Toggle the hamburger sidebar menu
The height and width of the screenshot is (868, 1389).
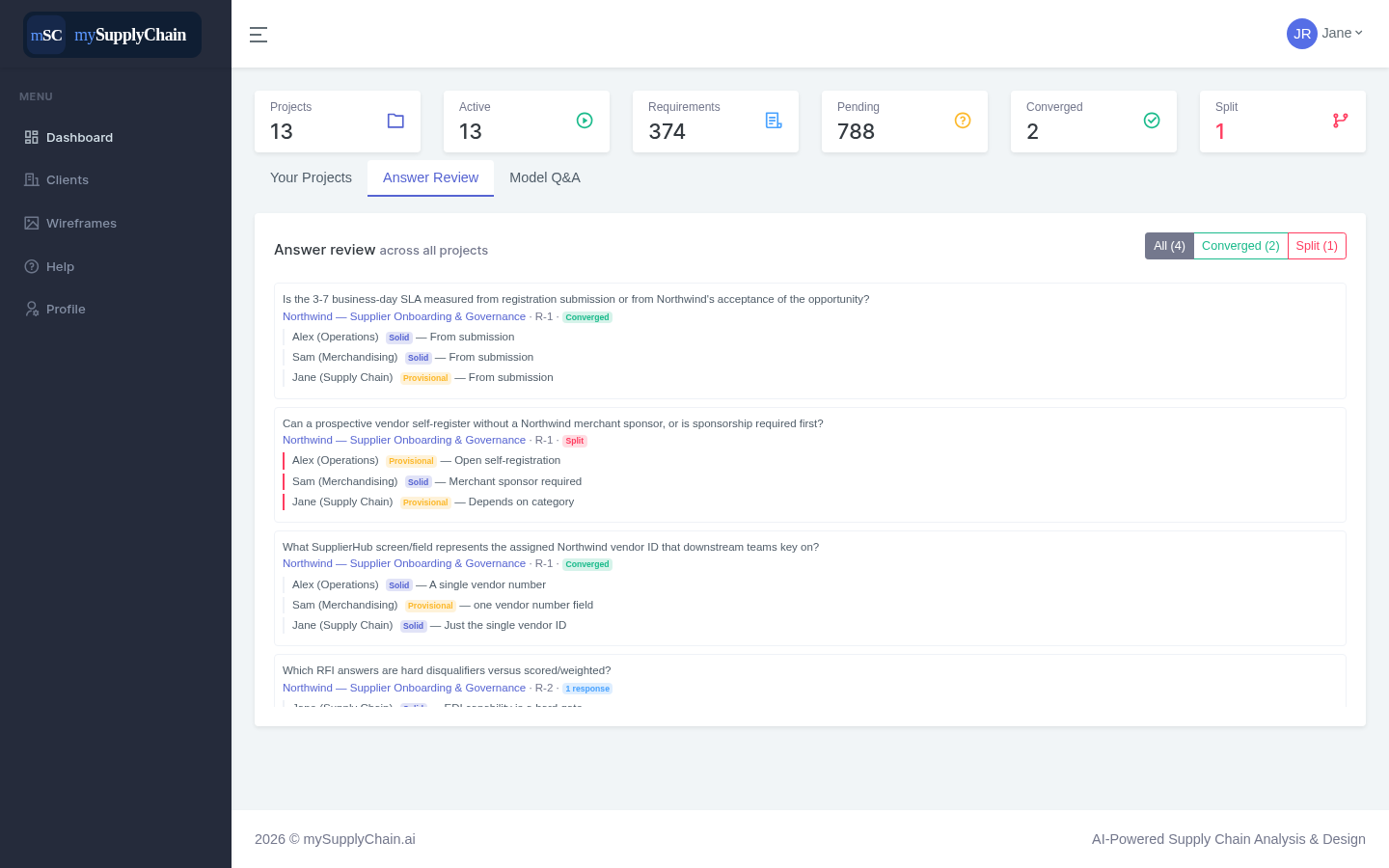tap(259, 35)
